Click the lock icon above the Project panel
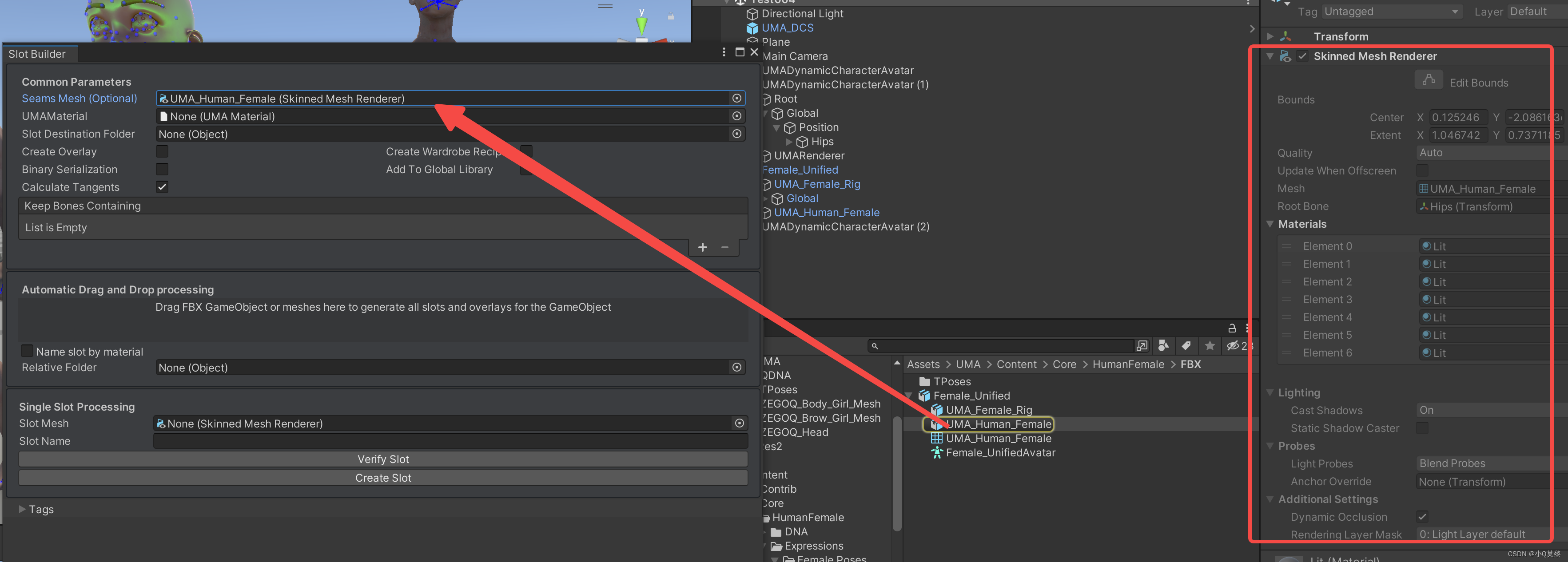This screenshot has height=562, width=1568. coord(1232,328)
